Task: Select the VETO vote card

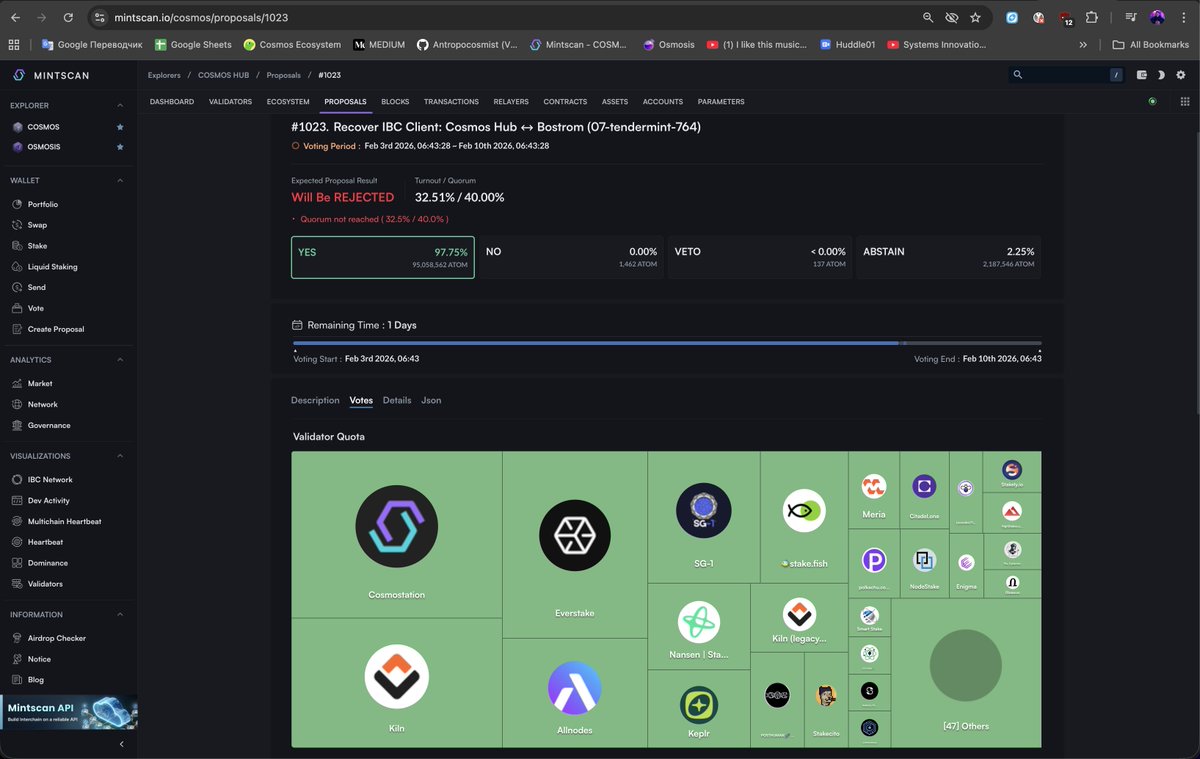Action: (760, 257)
